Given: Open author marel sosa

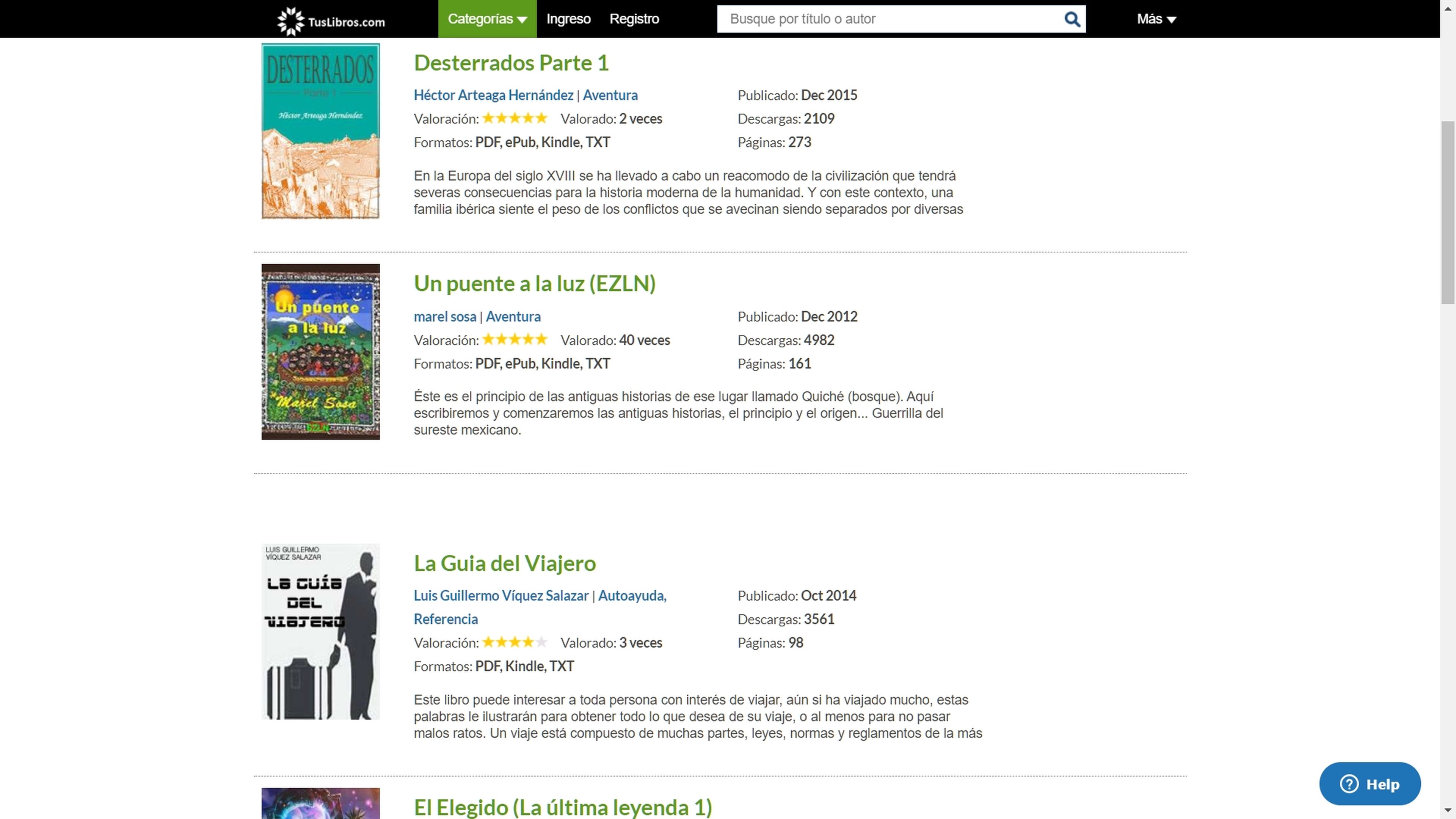Looking at the screenshot, I should [445, 317].
